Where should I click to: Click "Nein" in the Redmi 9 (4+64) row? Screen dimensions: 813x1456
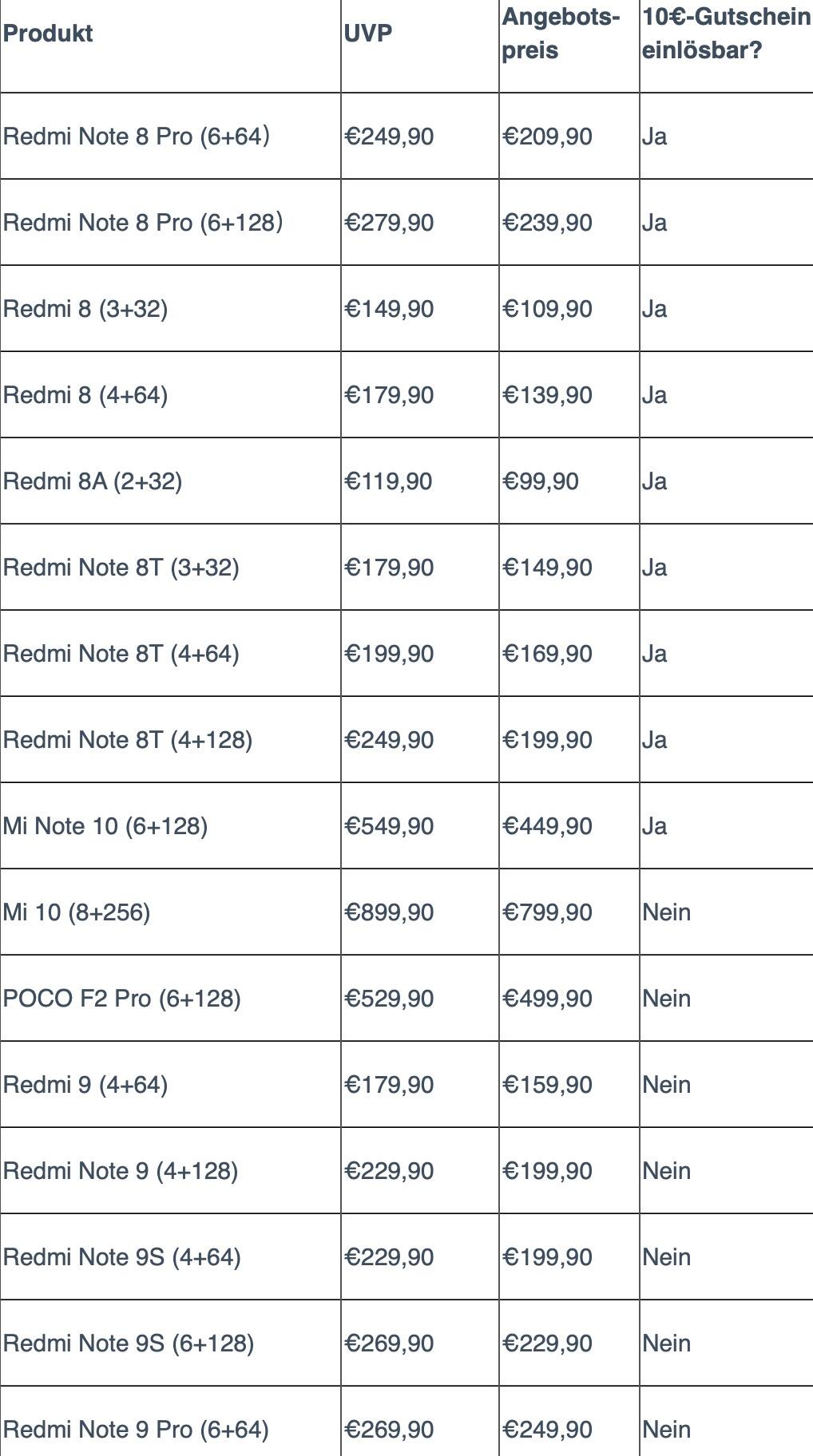(666, 1085)
